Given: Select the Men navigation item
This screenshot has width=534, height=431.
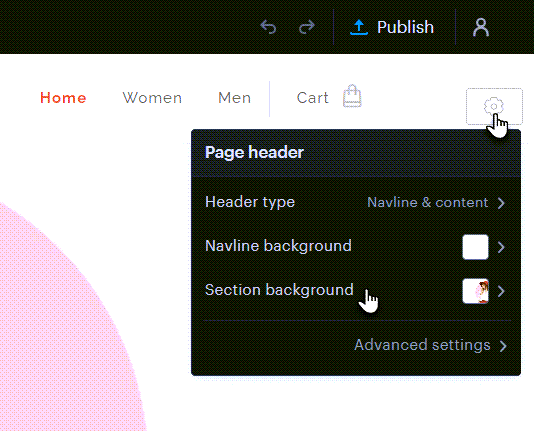Looking at the screenshot, I should pos(235,98).
